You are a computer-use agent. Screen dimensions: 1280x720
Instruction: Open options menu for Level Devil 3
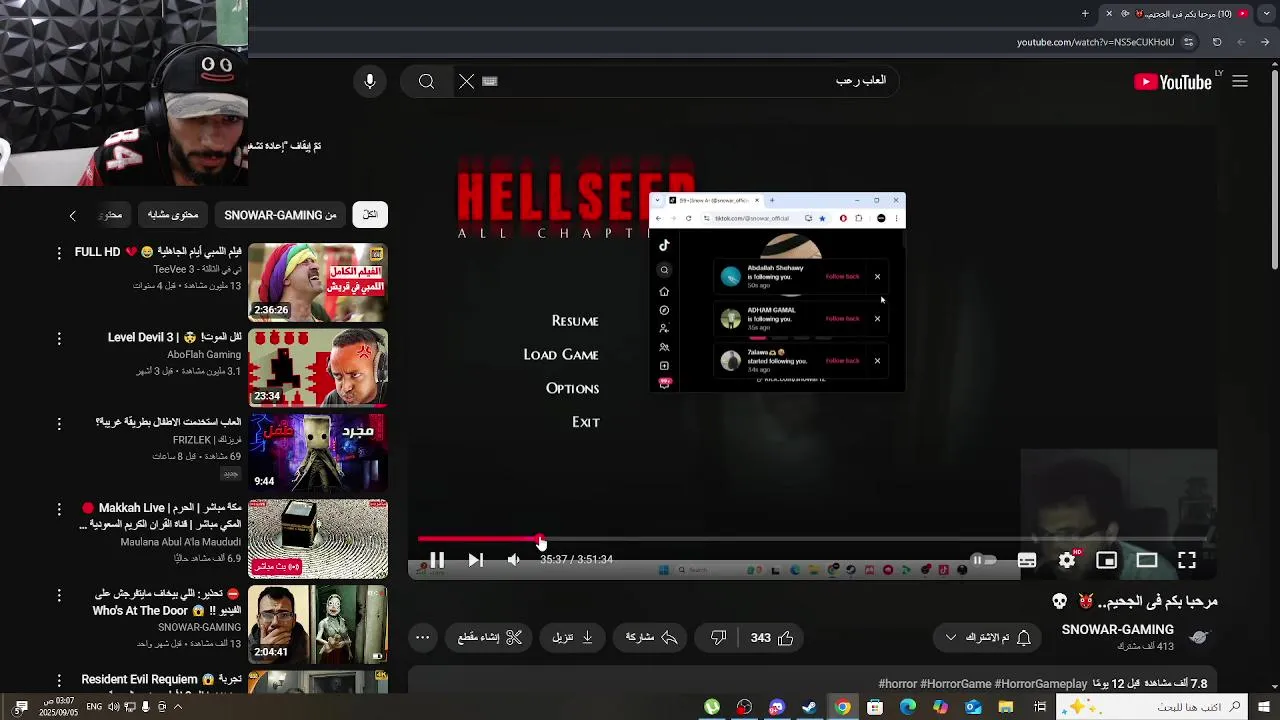(59, 339)
